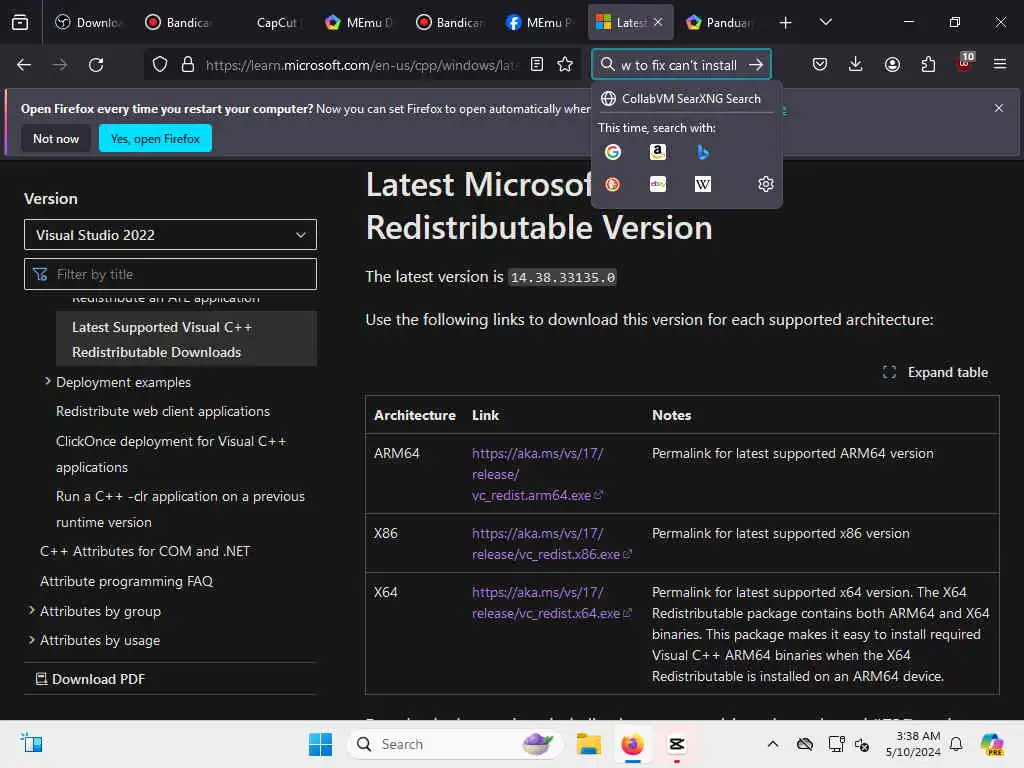Switch to the Facebook MEmu P tab
This screenshot has width=1024, height=768.
(x=539, y=23)
